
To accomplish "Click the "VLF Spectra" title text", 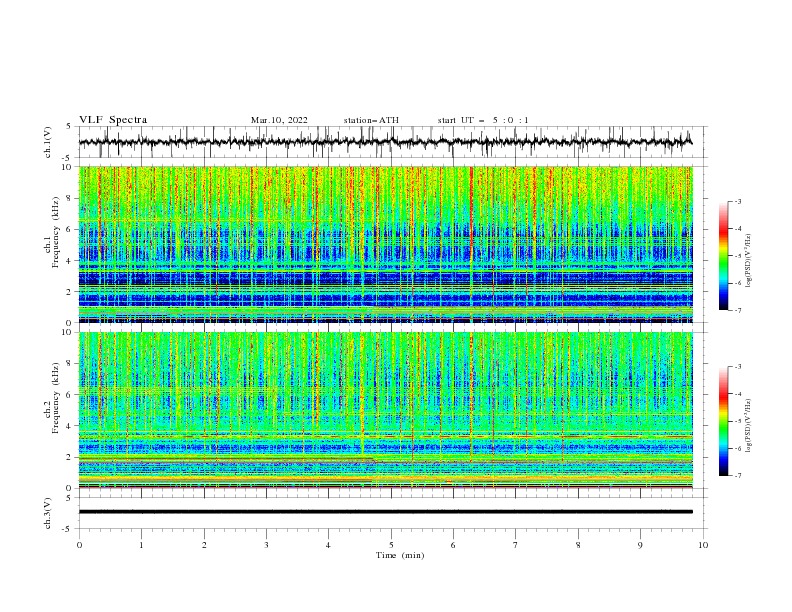I will [113, 120].
